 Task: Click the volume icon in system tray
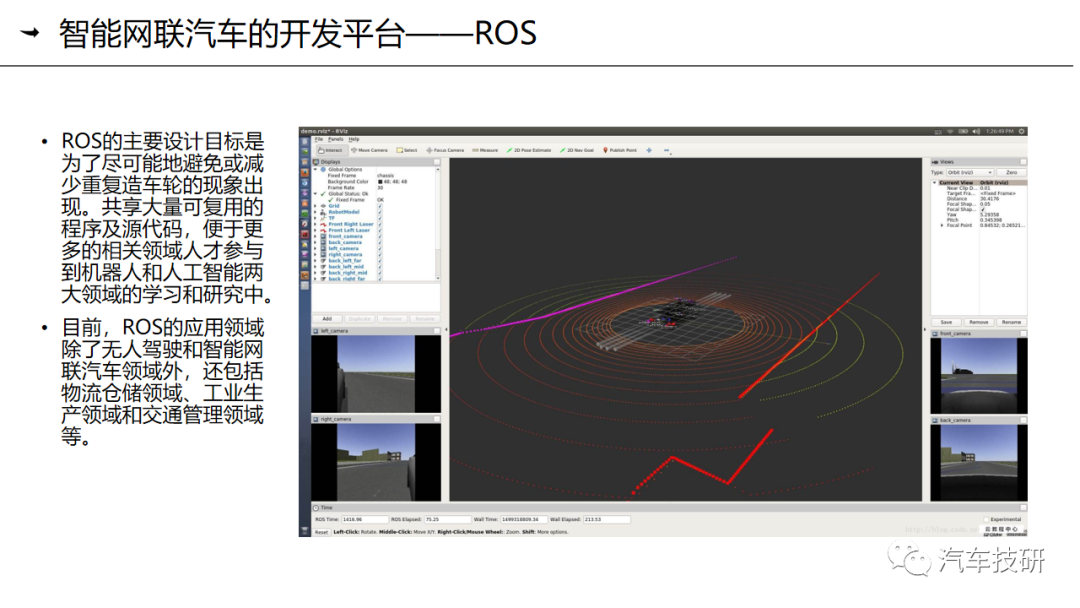tap(976, 132)
